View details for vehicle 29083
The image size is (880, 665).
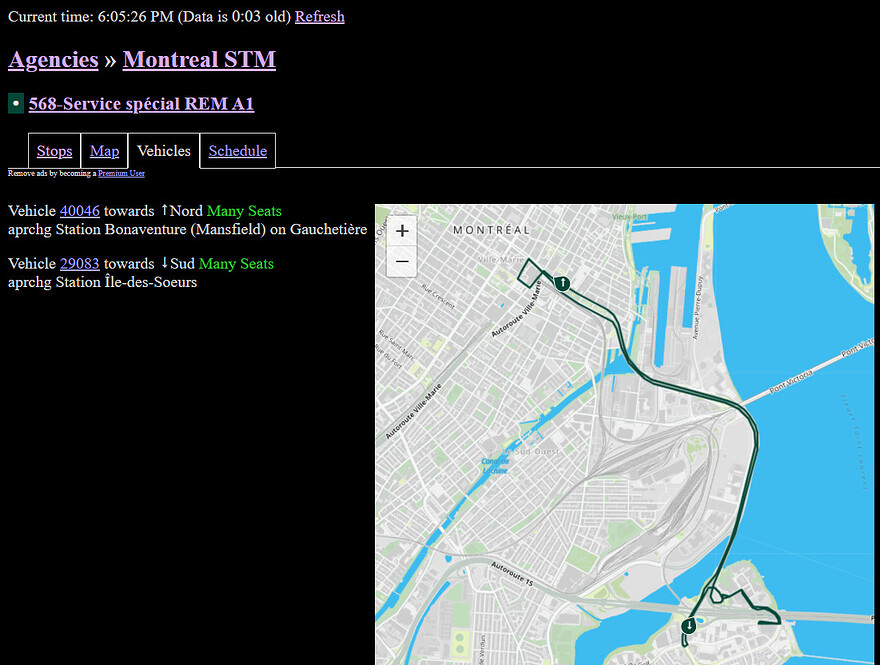click(x=80, y=264)
